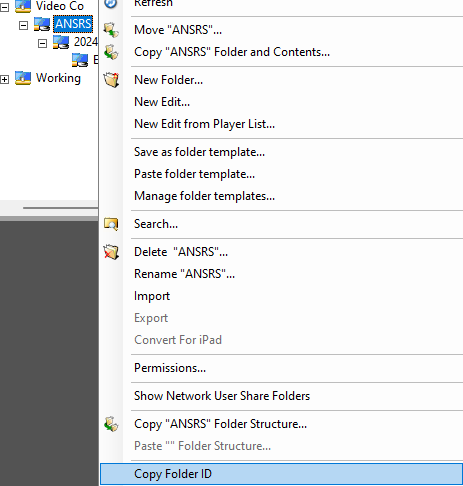Open Manage folder templates
Viewport: 463px width, 486px height.
pos(204,196)
